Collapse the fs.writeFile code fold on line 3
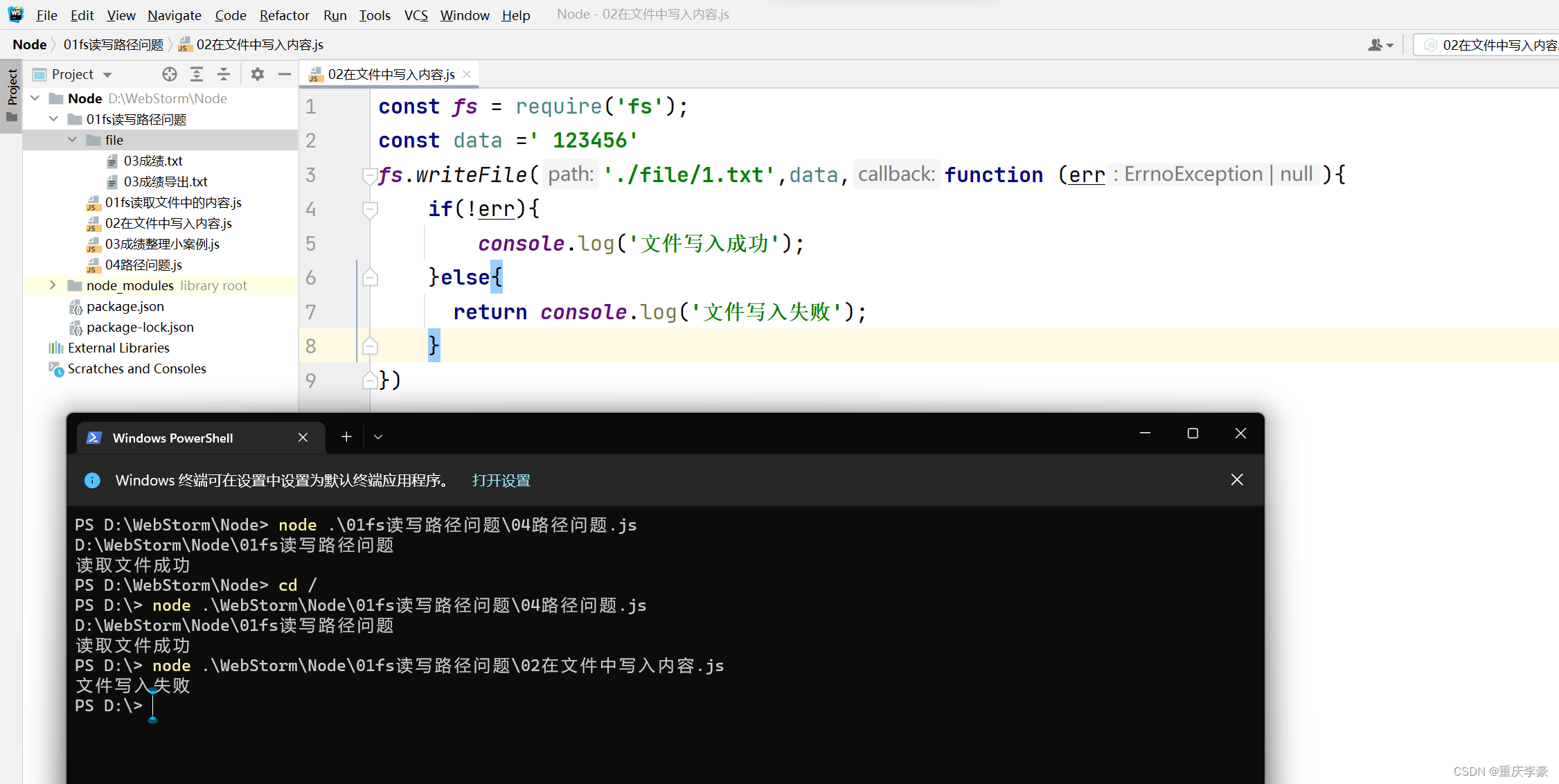This screenshot has width=1559, height=784. click(370, 175)
